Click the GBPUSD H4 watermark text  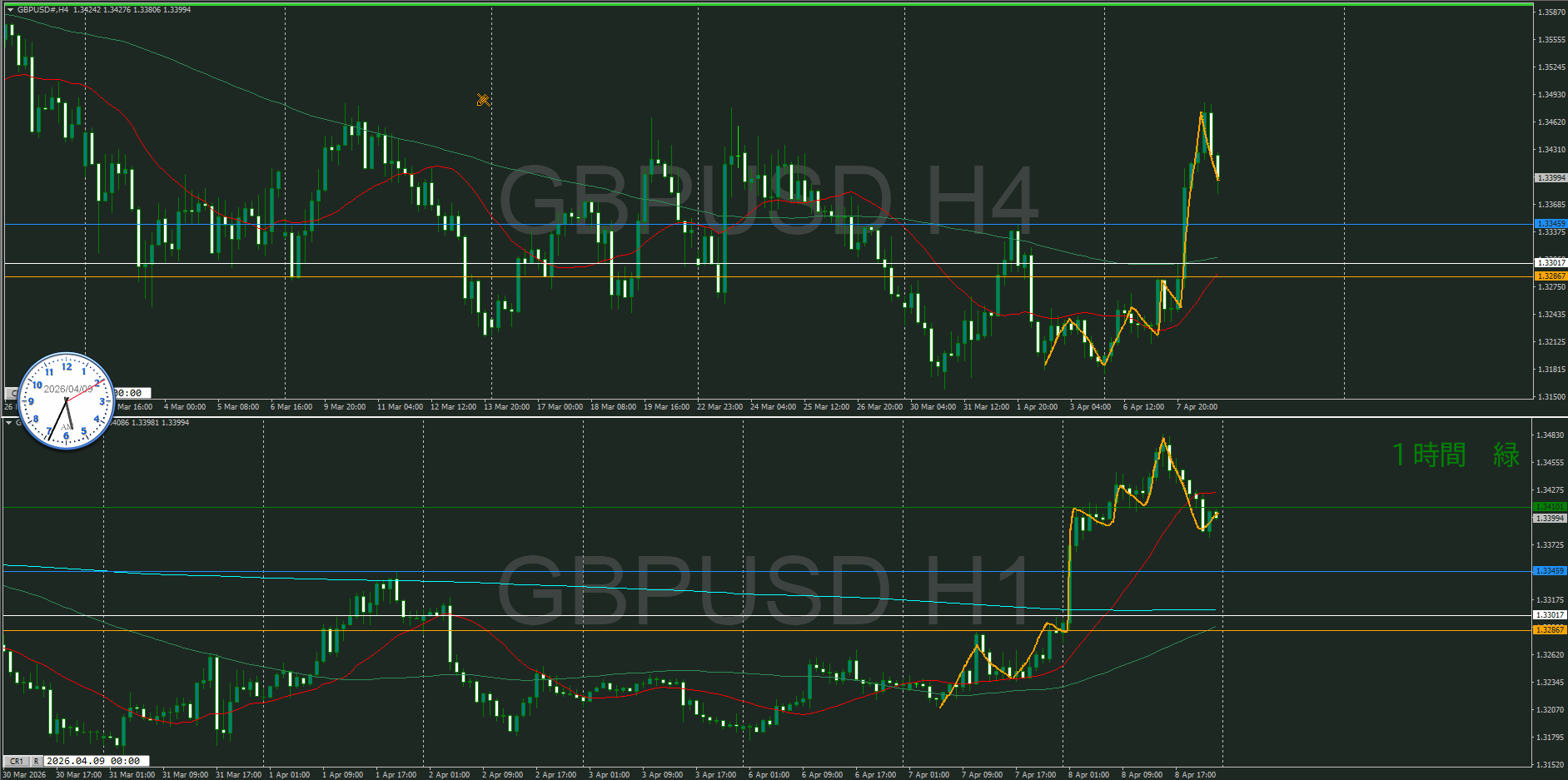point(767,200)
